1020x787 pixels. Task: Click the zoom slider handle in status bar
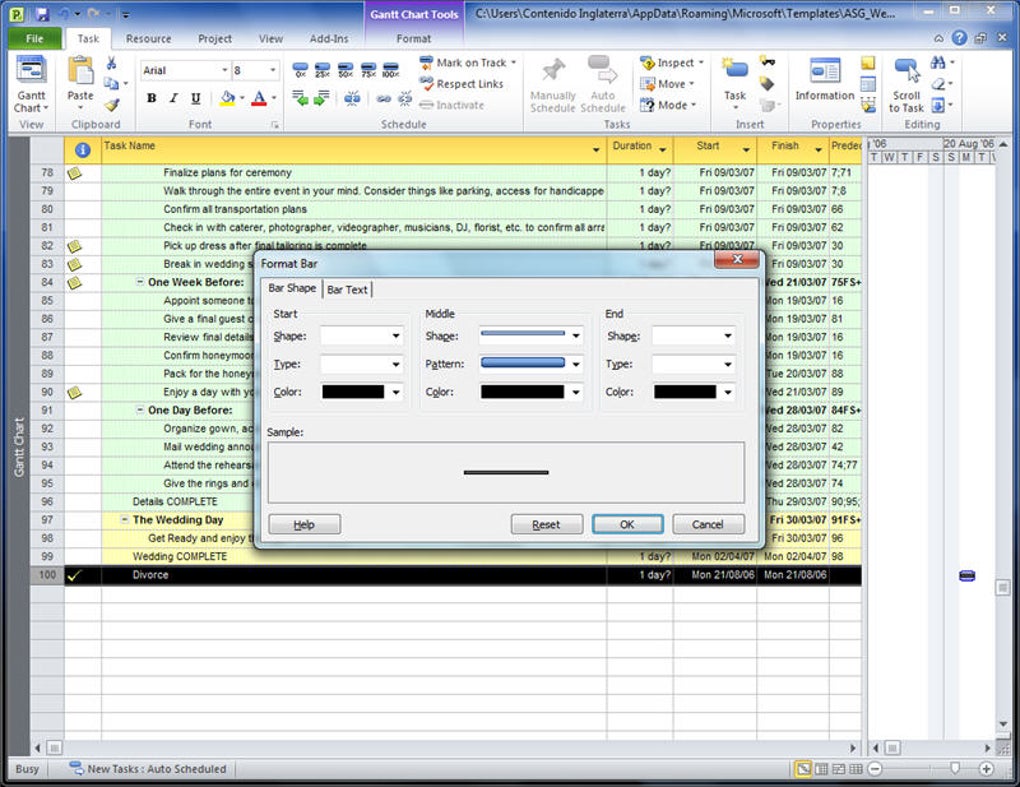click(x=954, y=768)
